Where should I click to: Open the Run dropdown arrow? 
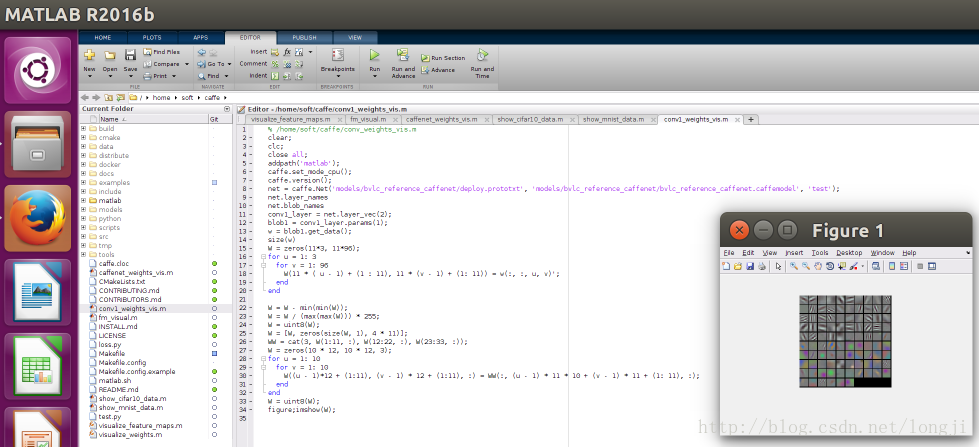pos(375,77)
